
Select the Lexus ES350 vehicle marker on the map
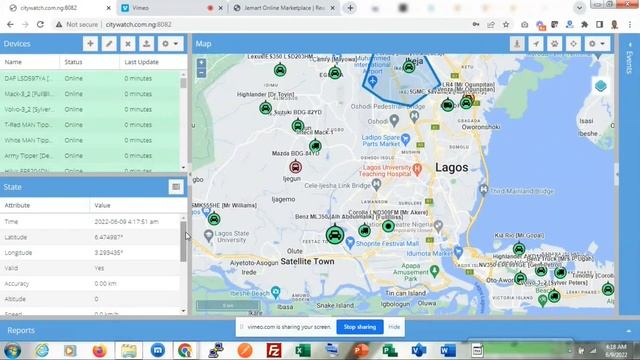tap(280, 70)
